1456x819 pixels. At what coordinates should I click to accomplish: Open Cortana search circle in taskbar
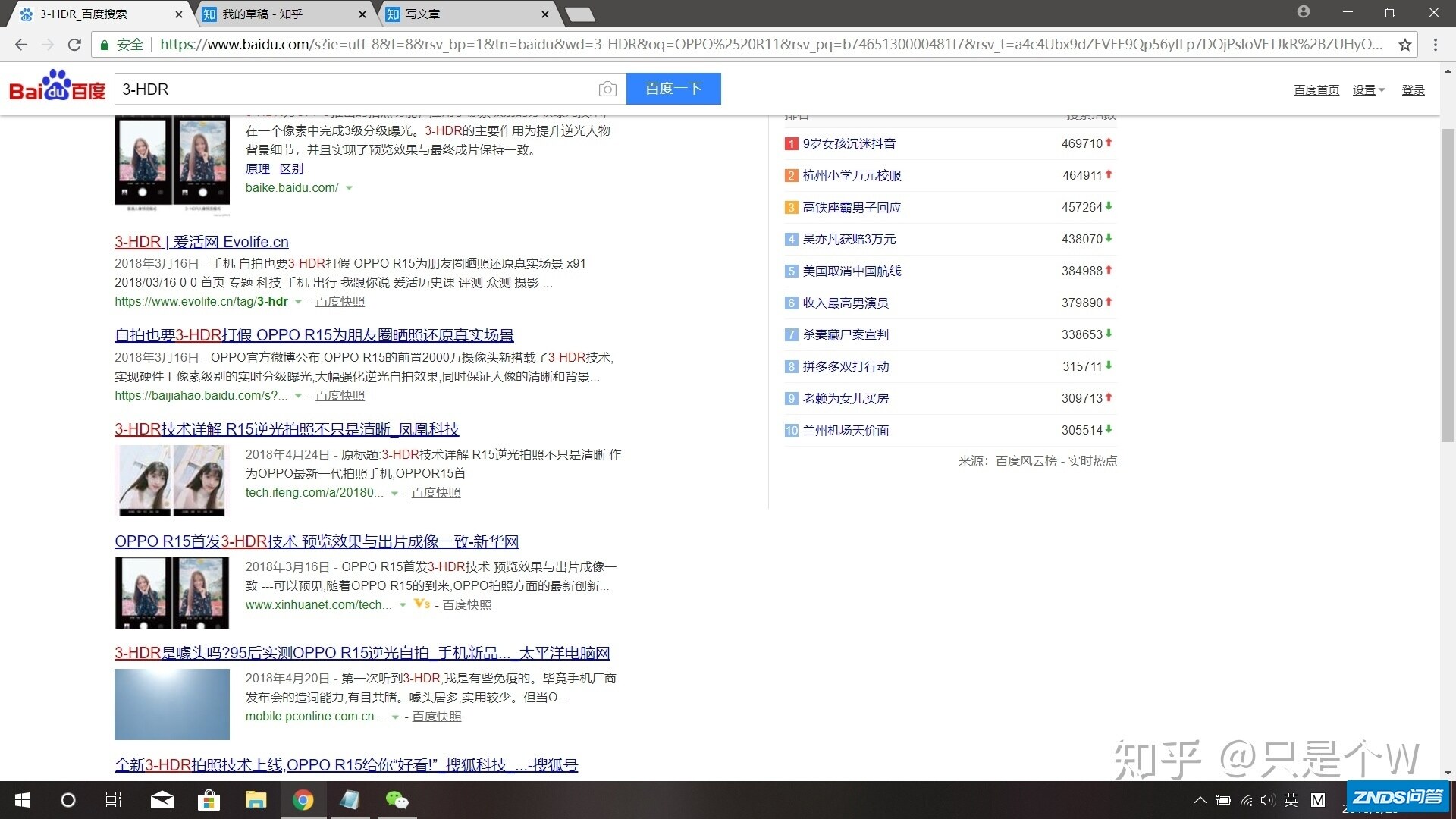coord(67,800)
